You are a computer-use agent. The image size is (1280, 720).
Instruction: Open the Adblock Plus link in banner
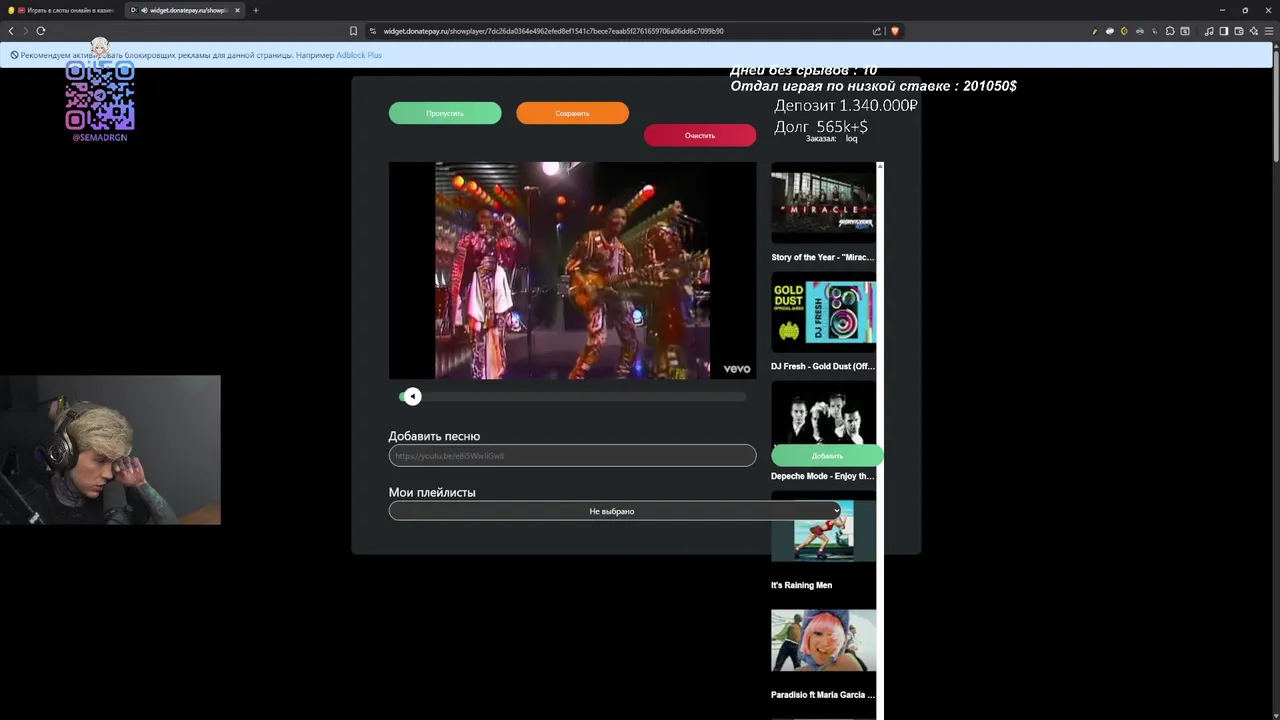(359, 55)
